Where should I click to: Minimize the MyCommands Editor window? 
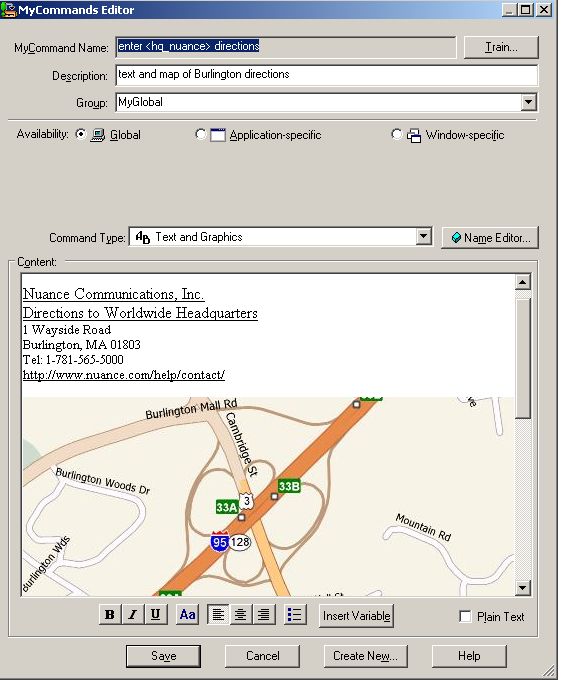tap(508, 10)
